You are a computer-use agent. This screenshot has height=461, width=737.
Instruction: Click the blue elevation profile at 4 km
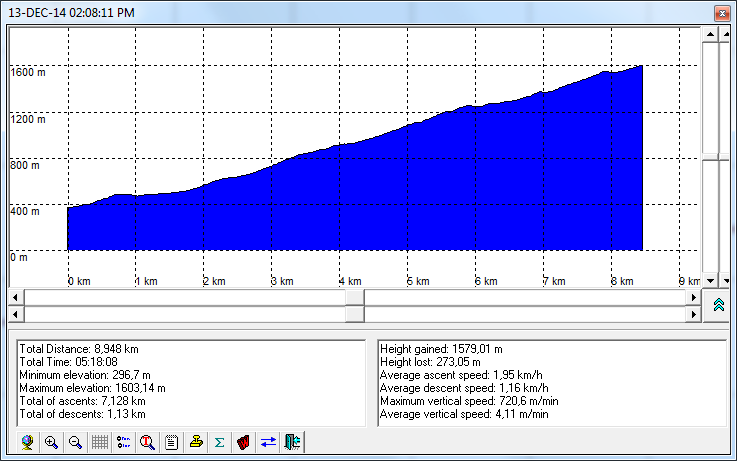pos(343,200)
